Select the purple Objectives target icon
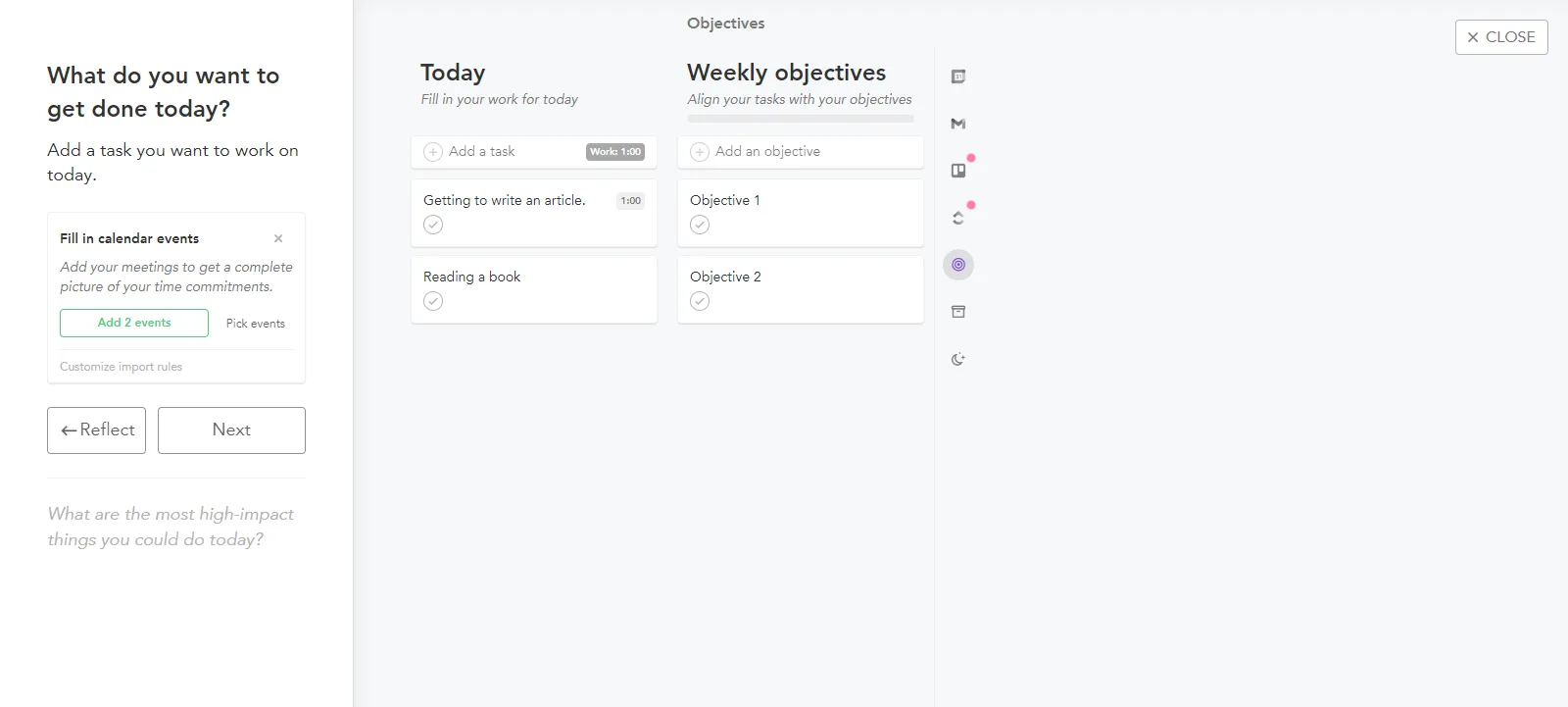This screenshot has height=707, width=1568. [x=958, y=265]
